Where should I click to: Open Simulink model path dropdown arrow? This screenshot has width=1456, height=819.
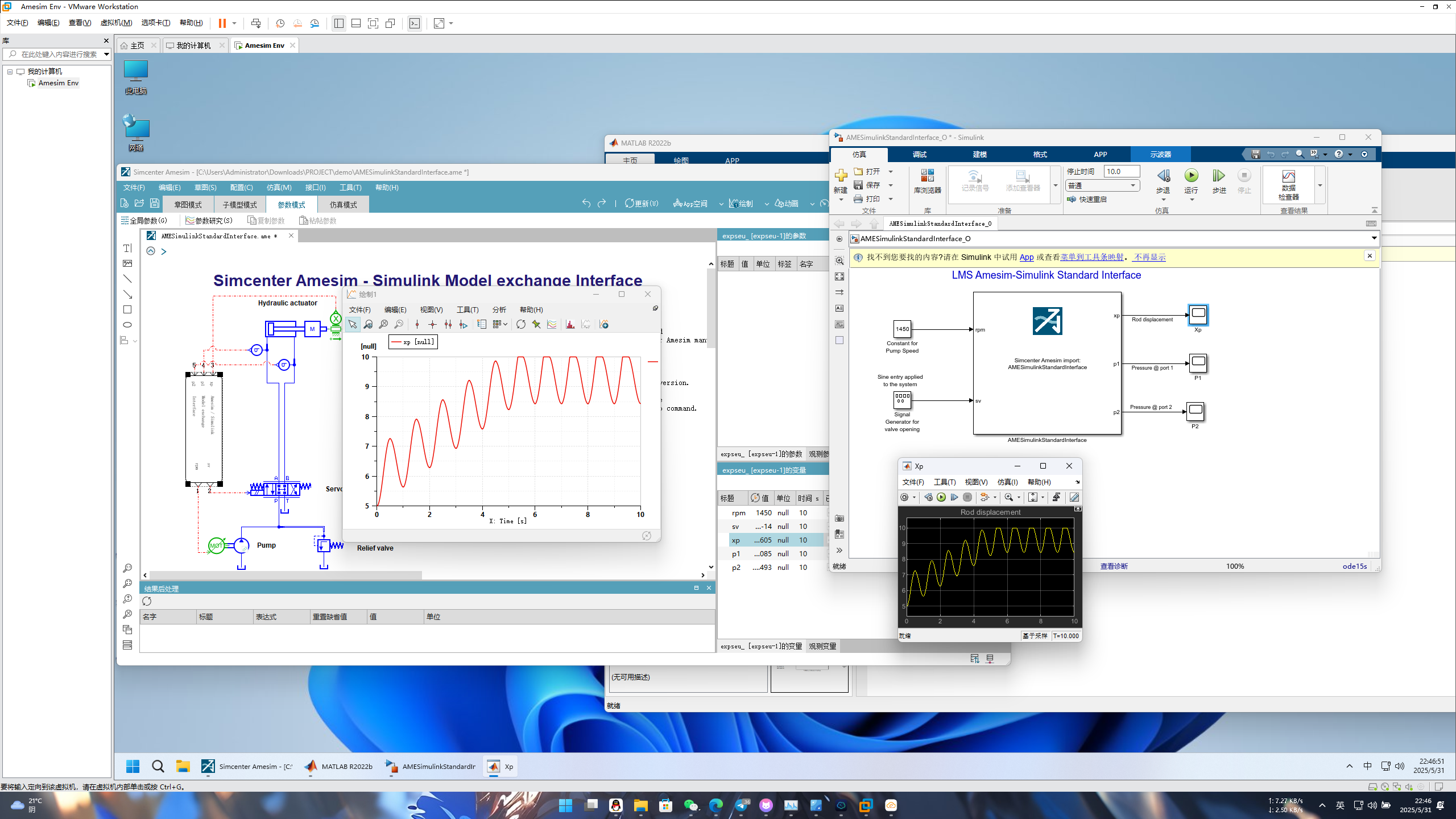pyautogui.click(x=1374, y=238)
